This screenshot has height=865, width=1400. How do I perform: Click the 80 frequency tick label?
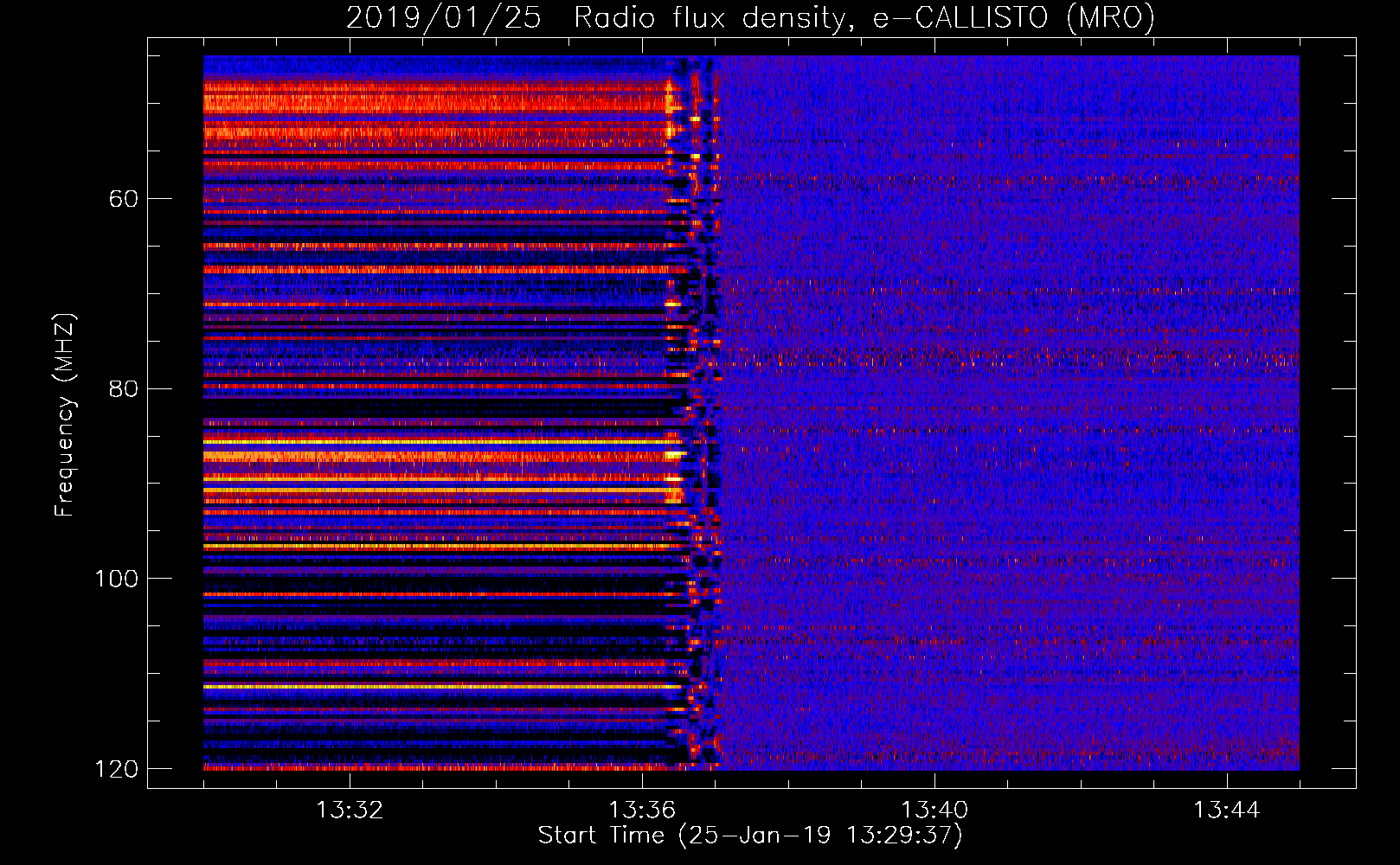(123, 388)
